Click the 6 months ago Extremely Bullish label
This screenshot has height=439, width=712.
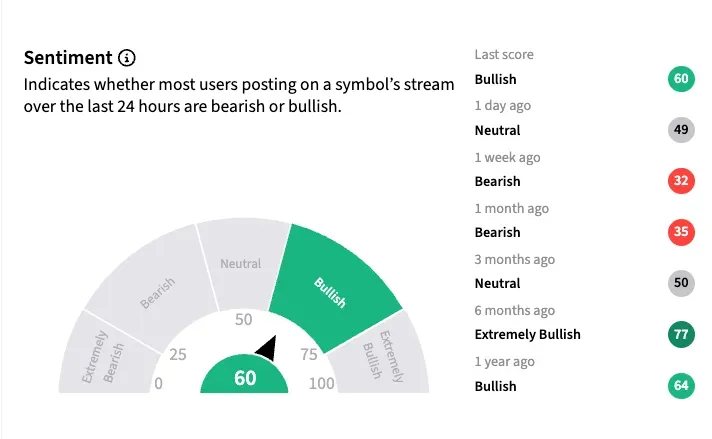click(x=527, y=334)
